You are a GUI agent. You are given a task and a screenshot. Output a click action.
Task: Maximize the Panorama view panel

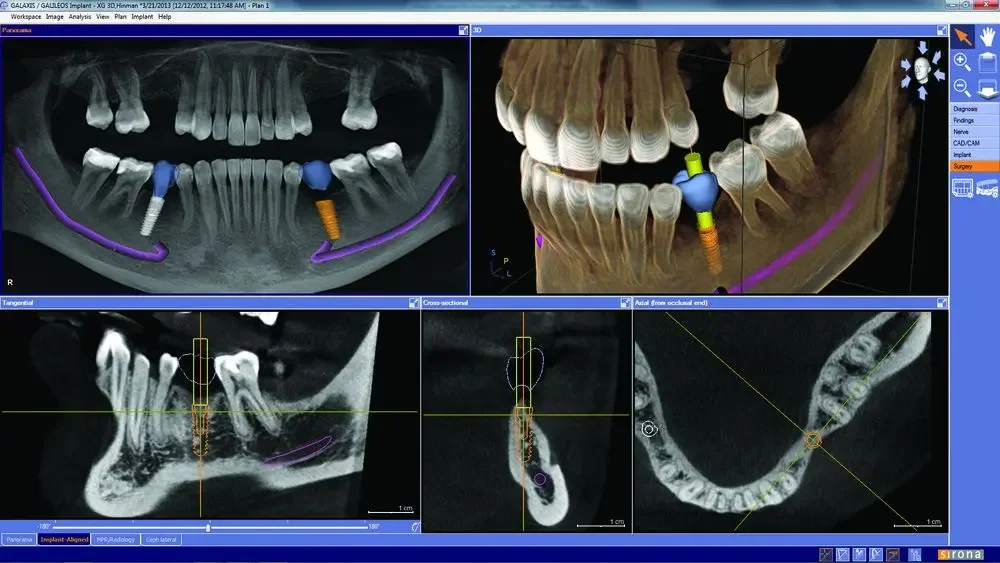point(464,30)
